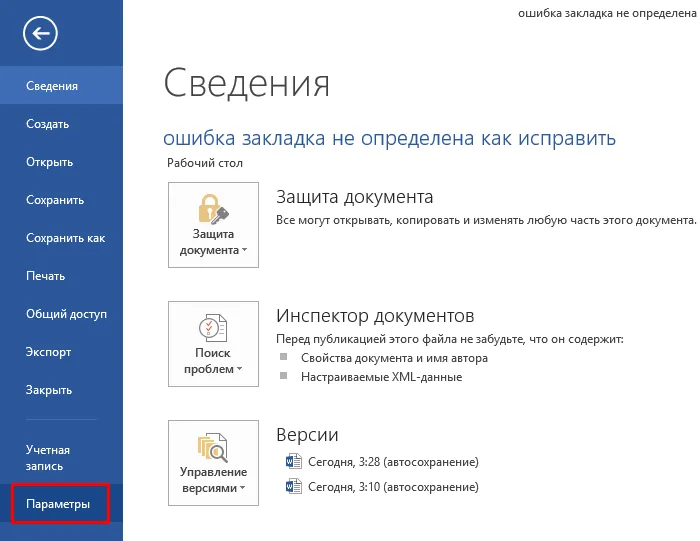700x541 pixels.
Task: Choose Открыть in the sidebar
Action: (61, 162)
